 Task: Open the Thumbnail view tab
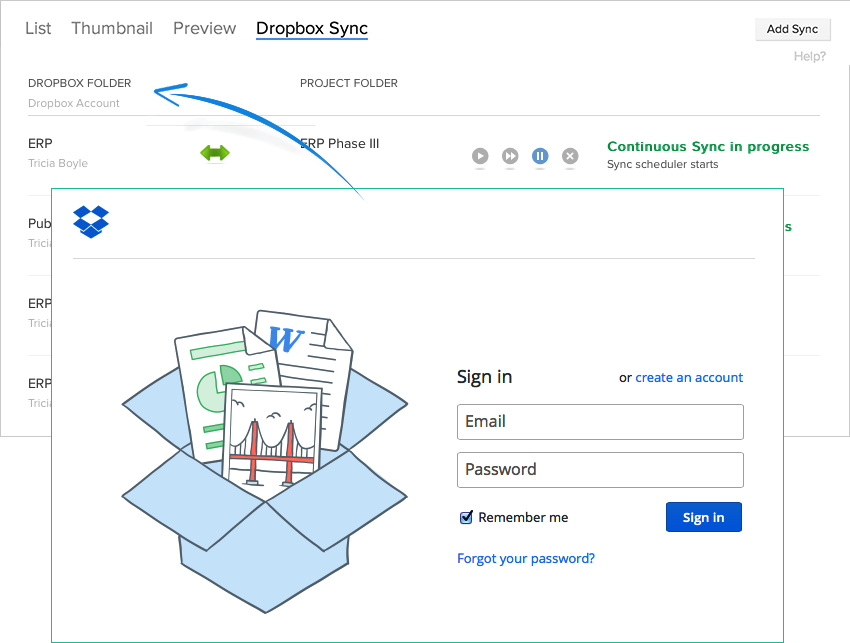[112, 28]
